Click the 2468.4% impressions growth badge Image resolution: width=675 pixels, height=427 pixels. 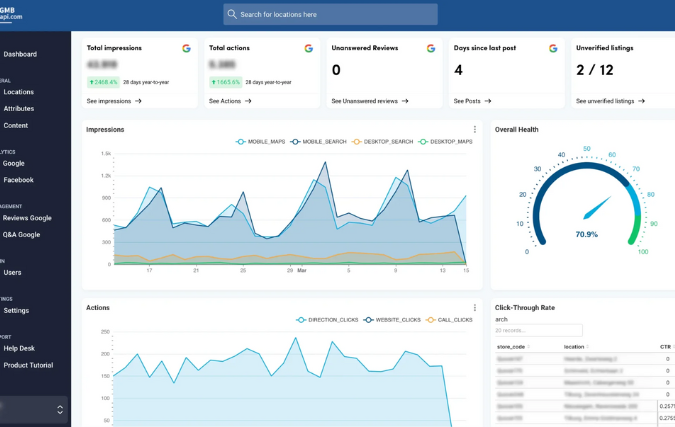[103, 82]
